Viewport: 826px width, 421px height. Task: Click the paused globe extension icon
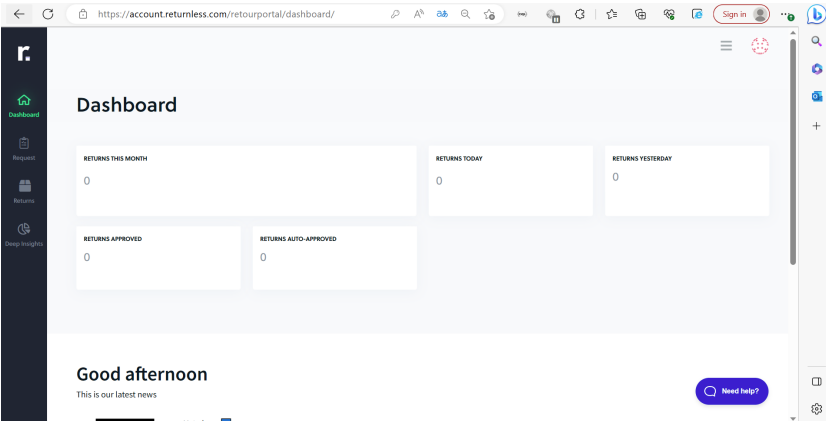click(x=553, y=15)
